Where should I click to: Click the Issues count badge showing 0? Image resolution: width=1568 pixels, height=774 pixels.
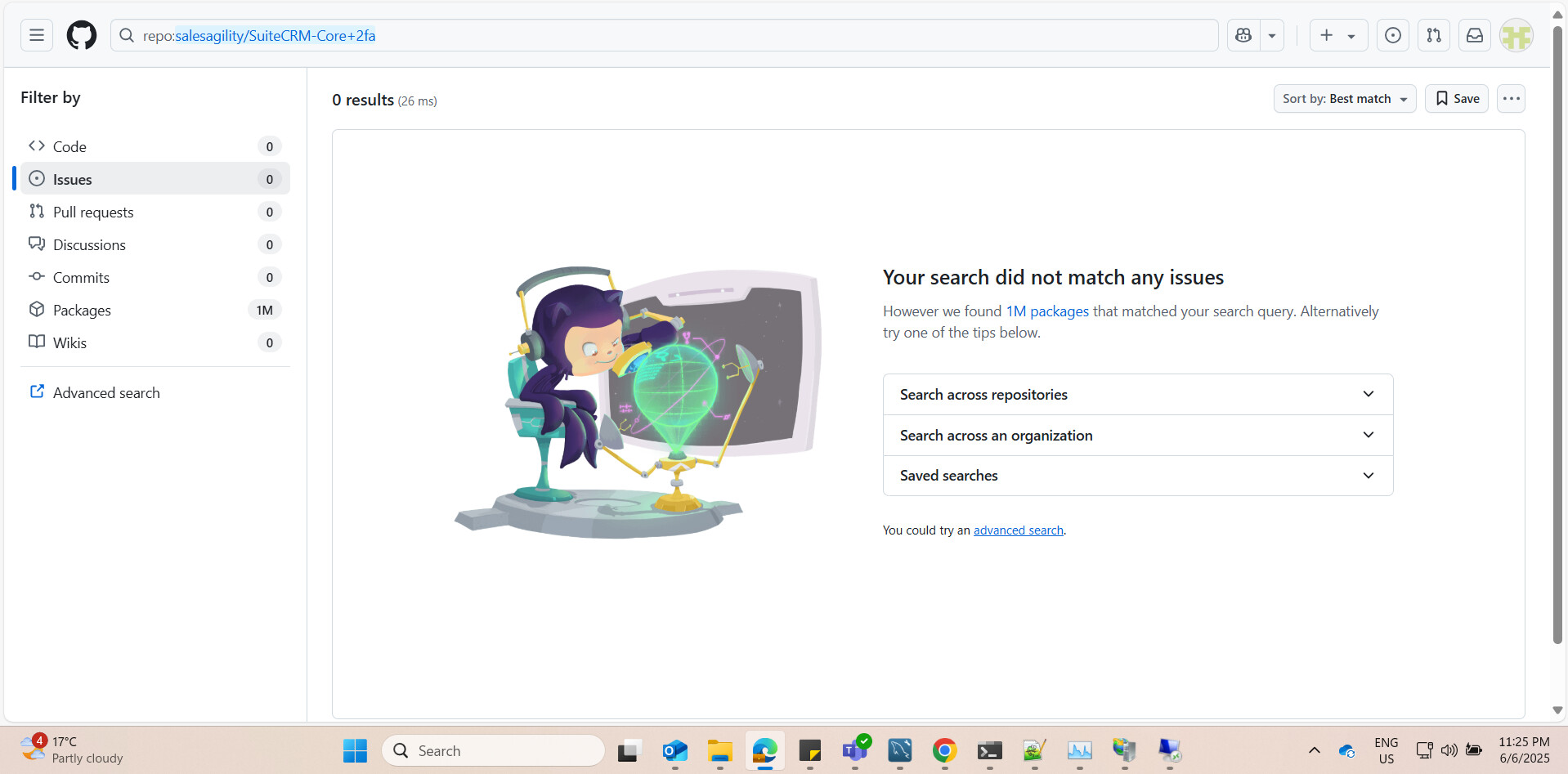pos(270,179)
